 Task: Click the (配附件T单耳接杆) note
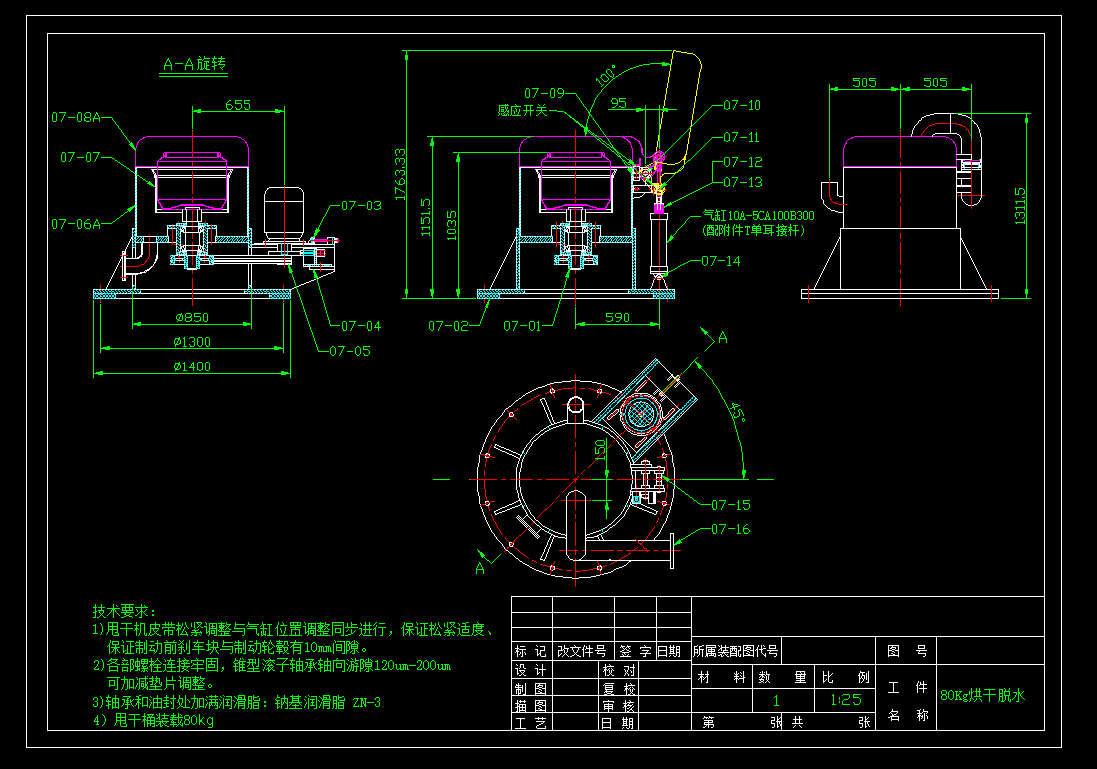[x=753, y=230]
